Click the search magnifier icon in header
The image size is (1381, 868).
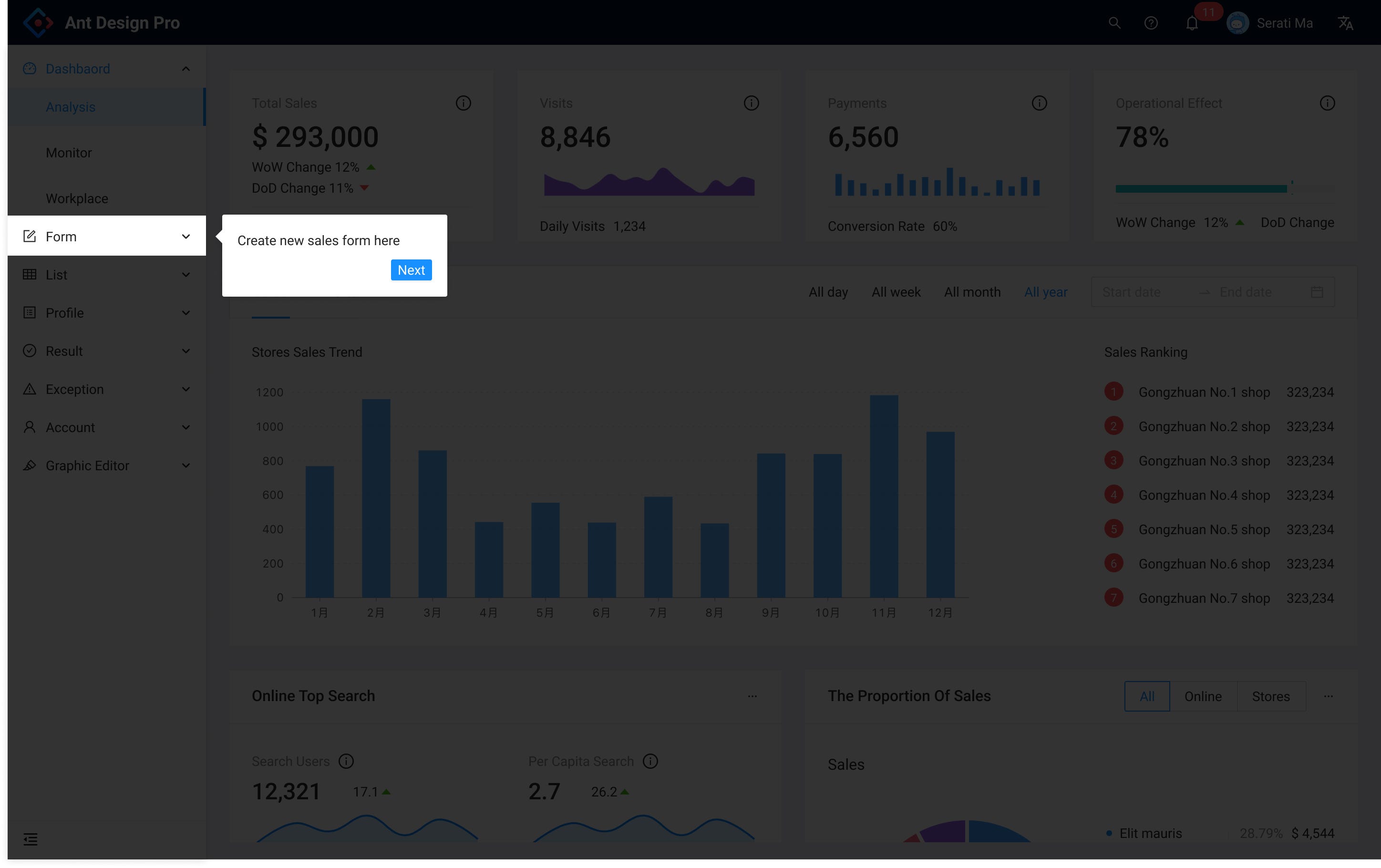(x=1114, y=23)
